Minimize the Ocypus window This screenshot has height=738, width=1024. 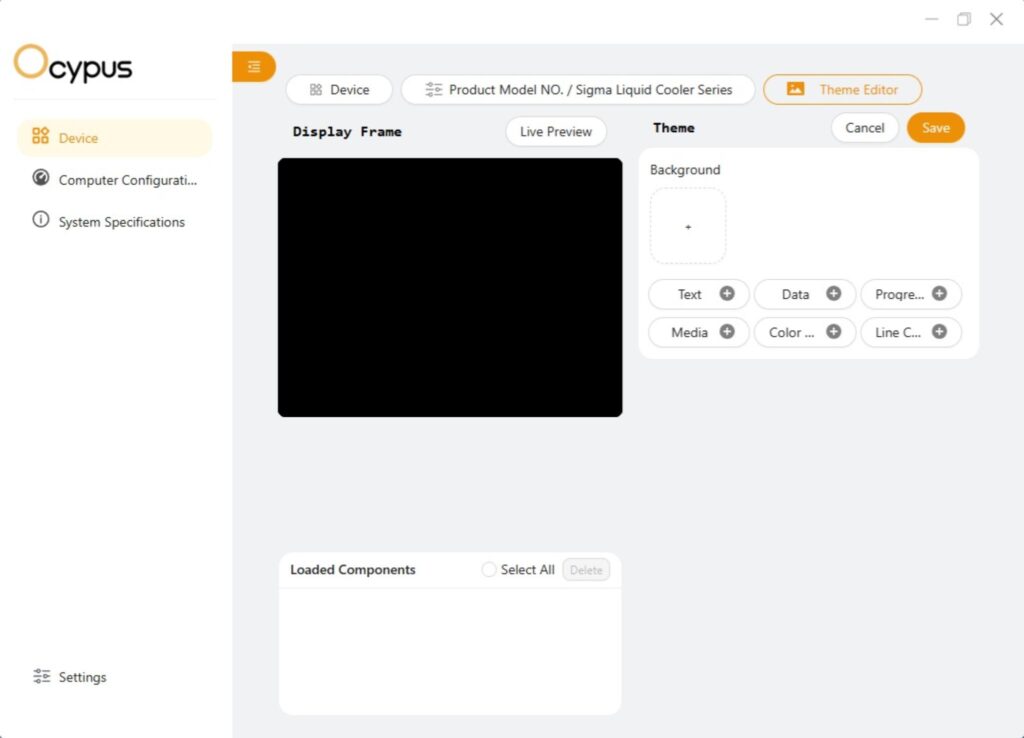(931, 19)
